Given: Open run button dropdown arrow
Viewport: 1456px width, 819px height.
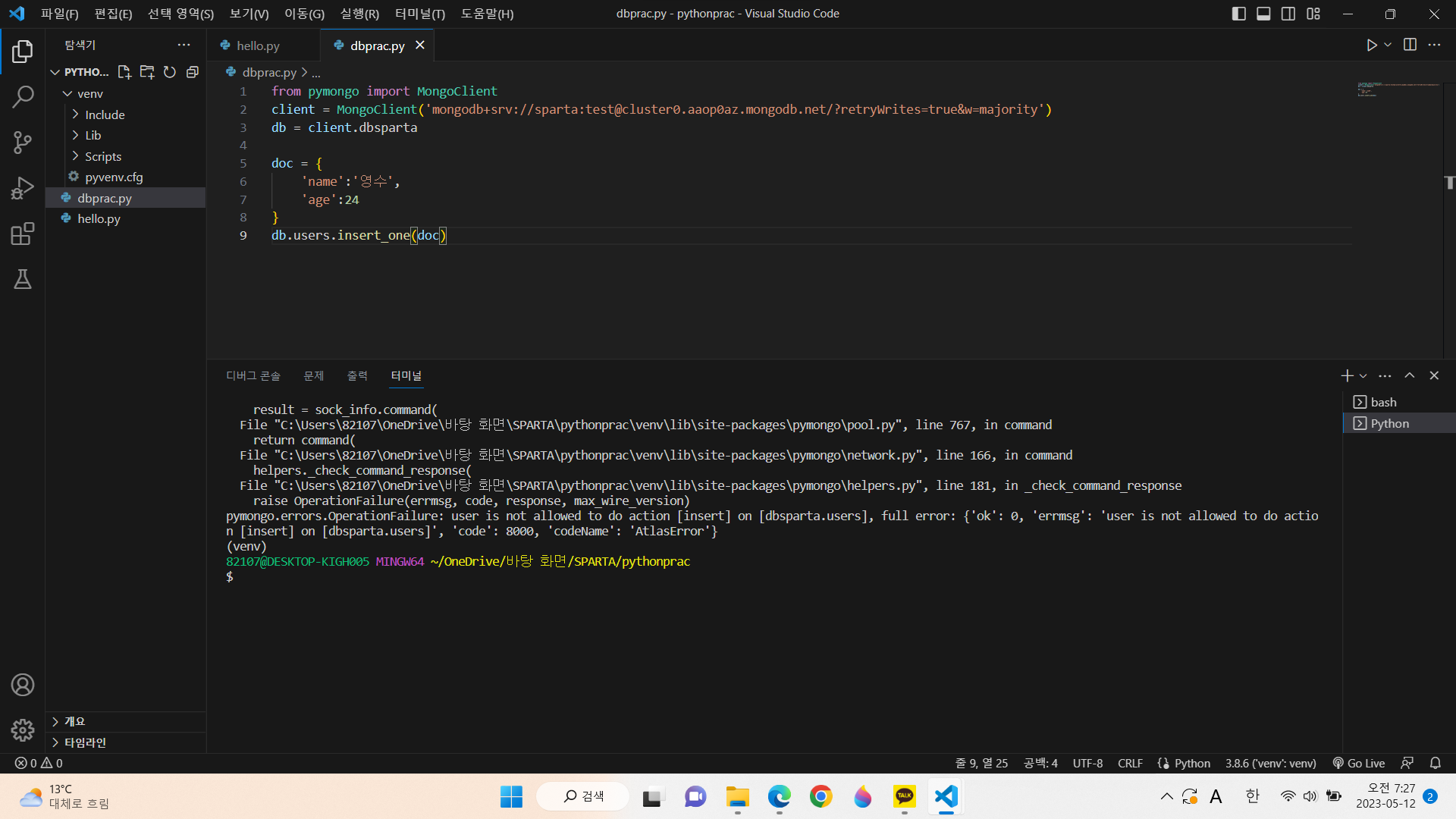Looking at the screenshot, I should (1388, 45).
